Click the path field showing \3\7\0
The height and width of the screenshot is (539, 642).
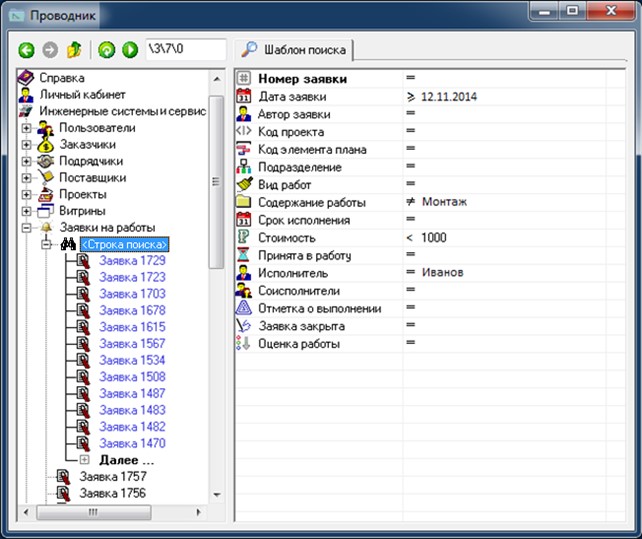(186, 50)
